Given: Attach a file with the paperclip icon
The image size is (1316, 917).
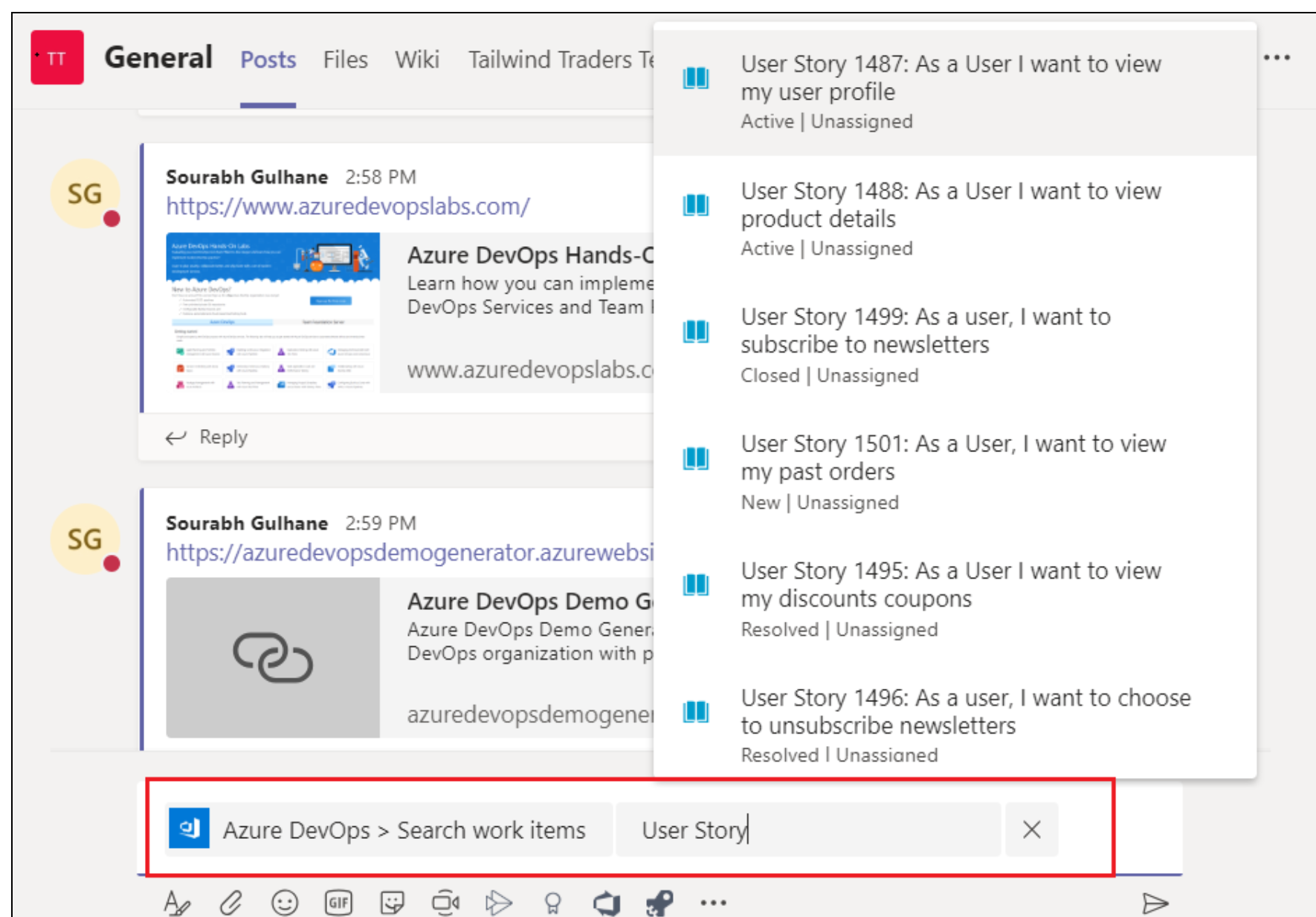Looking at the screenshot, I should [231, 903].
